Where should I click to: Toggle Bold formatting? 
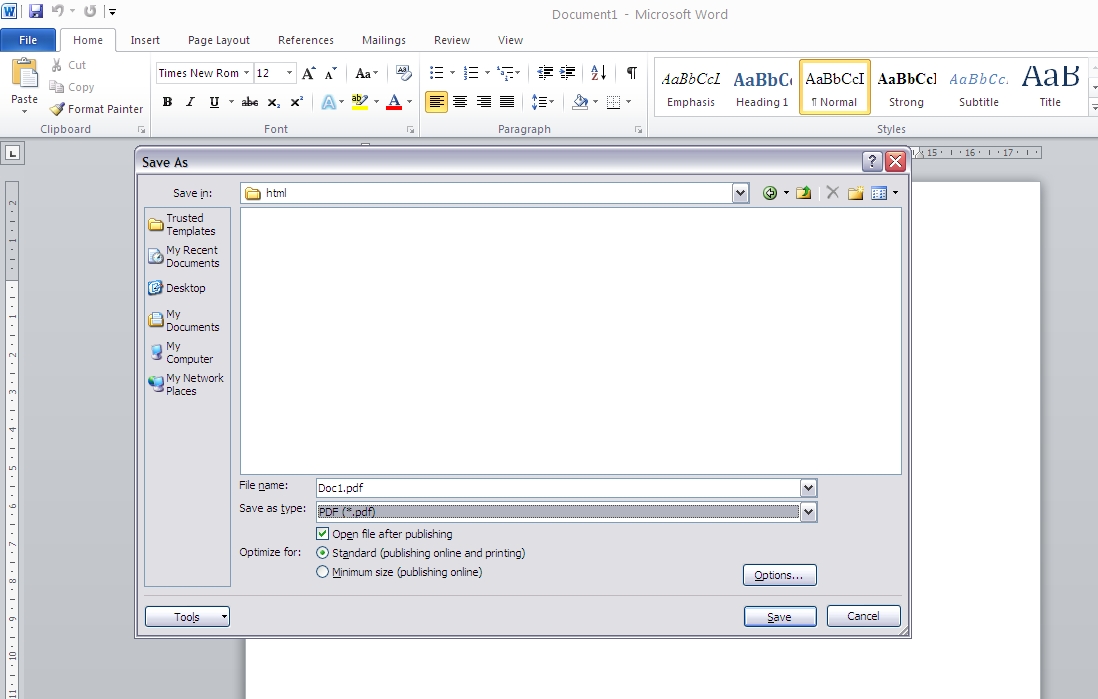point(167,102)
